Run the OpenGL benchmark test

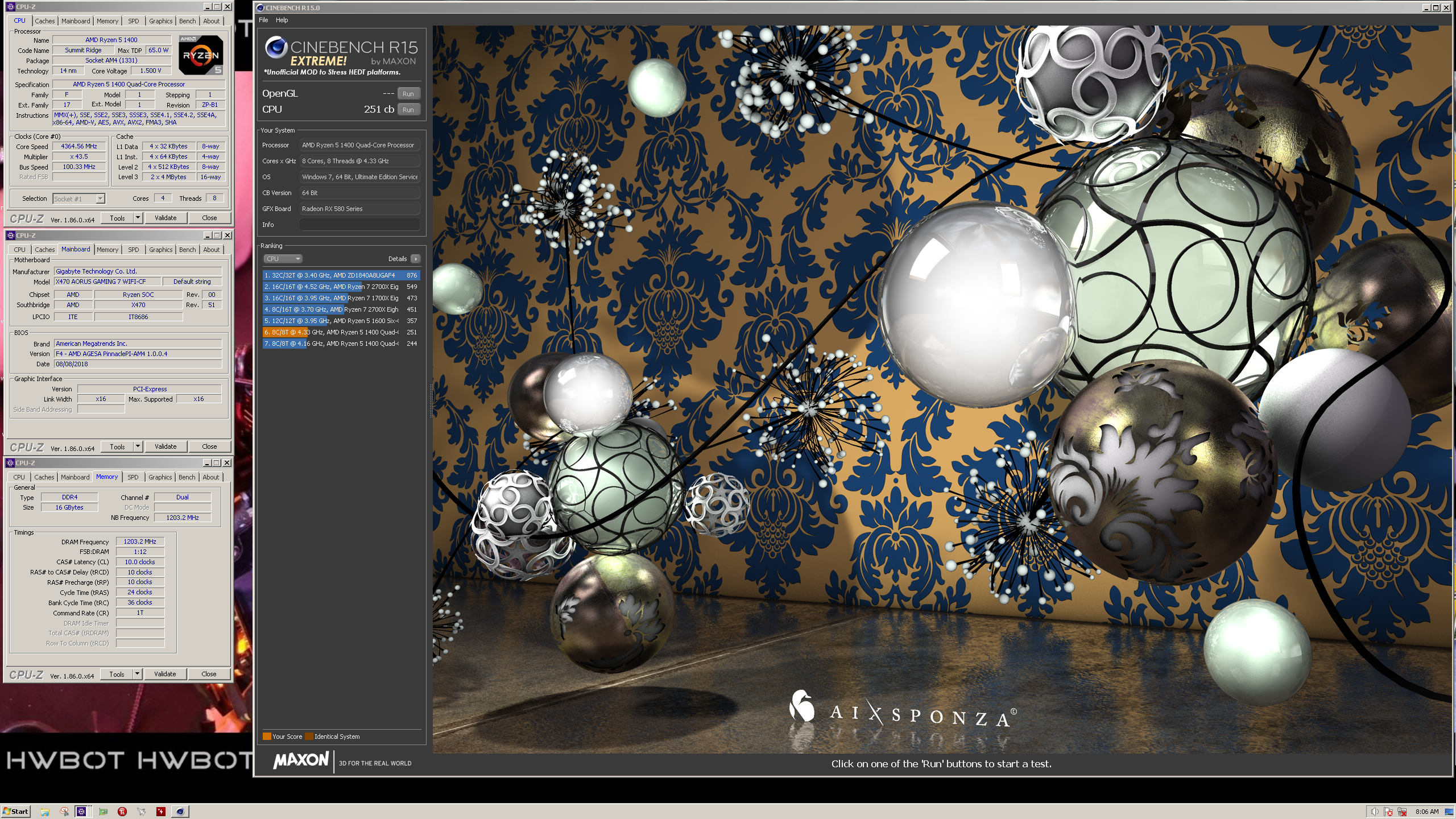pyautogui.click(x=408, y=94)
